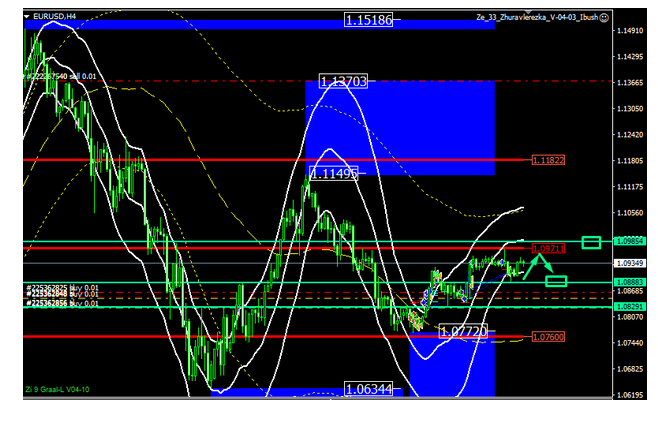This screenshot has width=658, height=423.
Task: Click the Ze_33_Zhuravlerezka expert advisor name
Action: (x=537, y=17)
